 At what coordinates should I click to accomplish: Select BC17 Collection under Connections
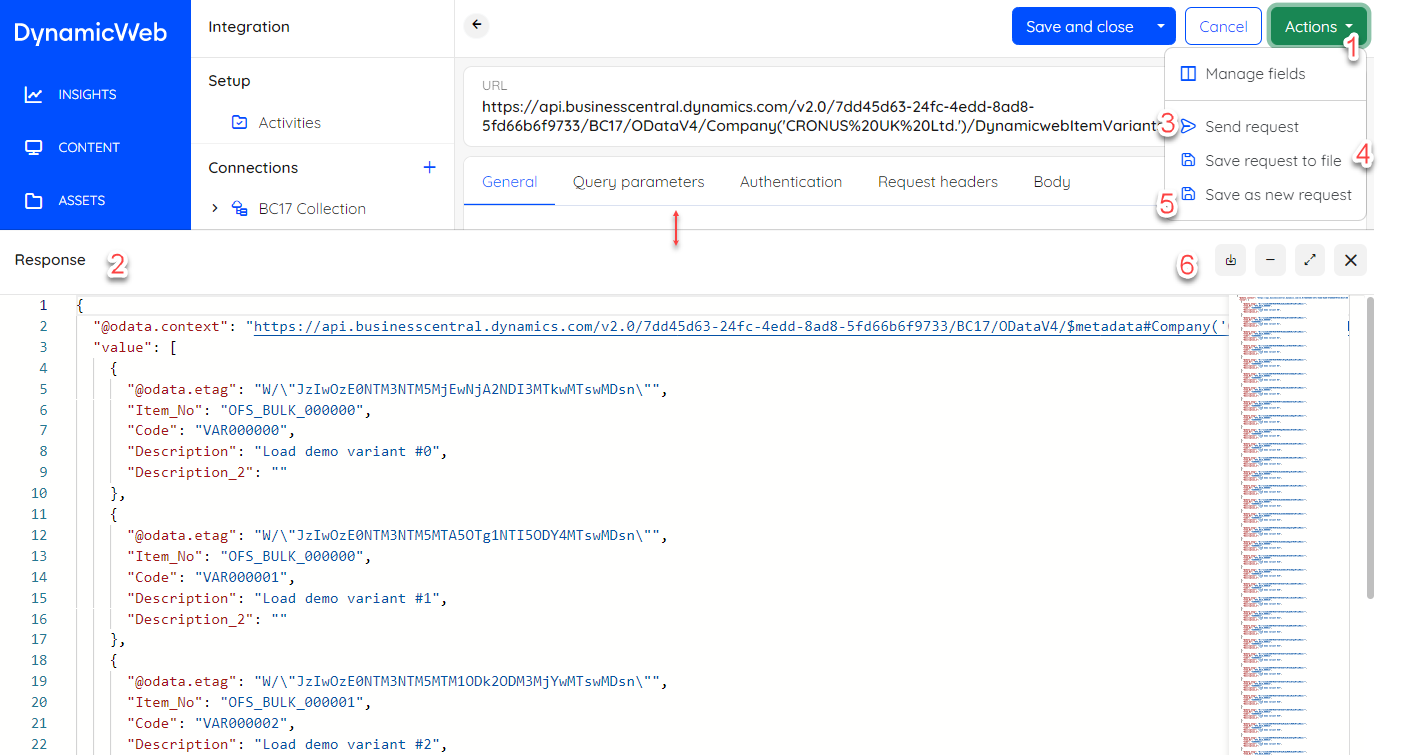(x=312, y=209)
